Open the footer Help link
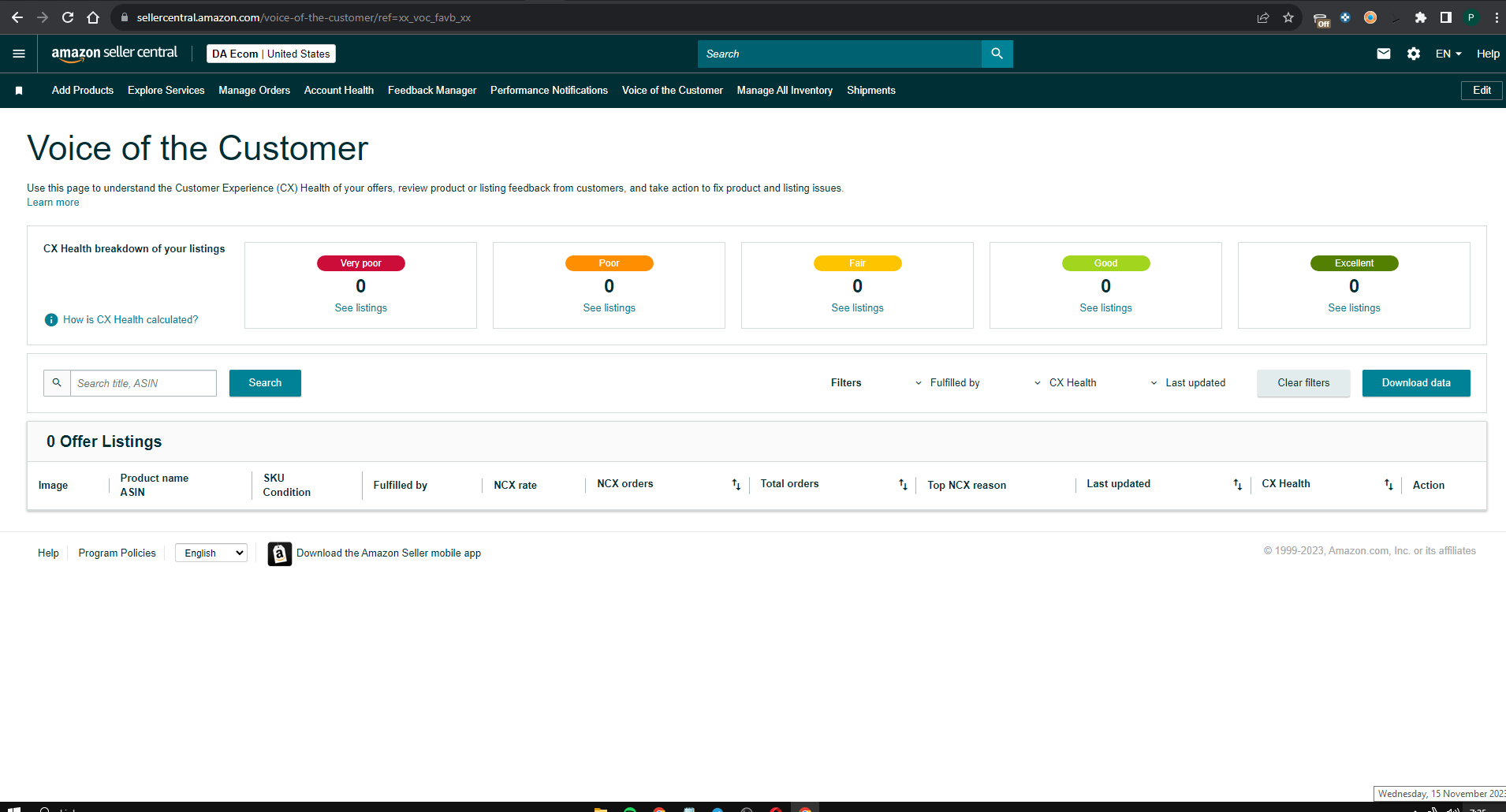The width and height of the screenshot is (1506, 812). 48,553
